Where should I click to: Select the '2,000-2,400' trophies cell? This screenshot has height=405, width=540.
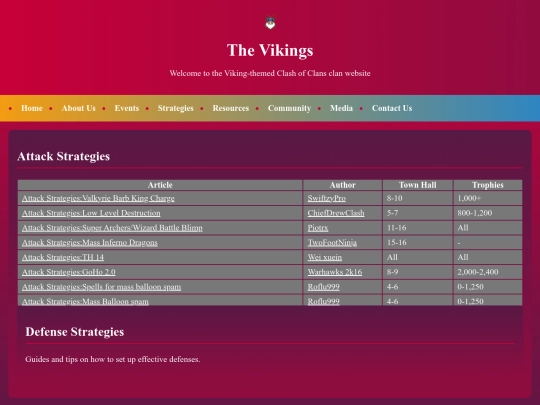(x=488, y=272)
